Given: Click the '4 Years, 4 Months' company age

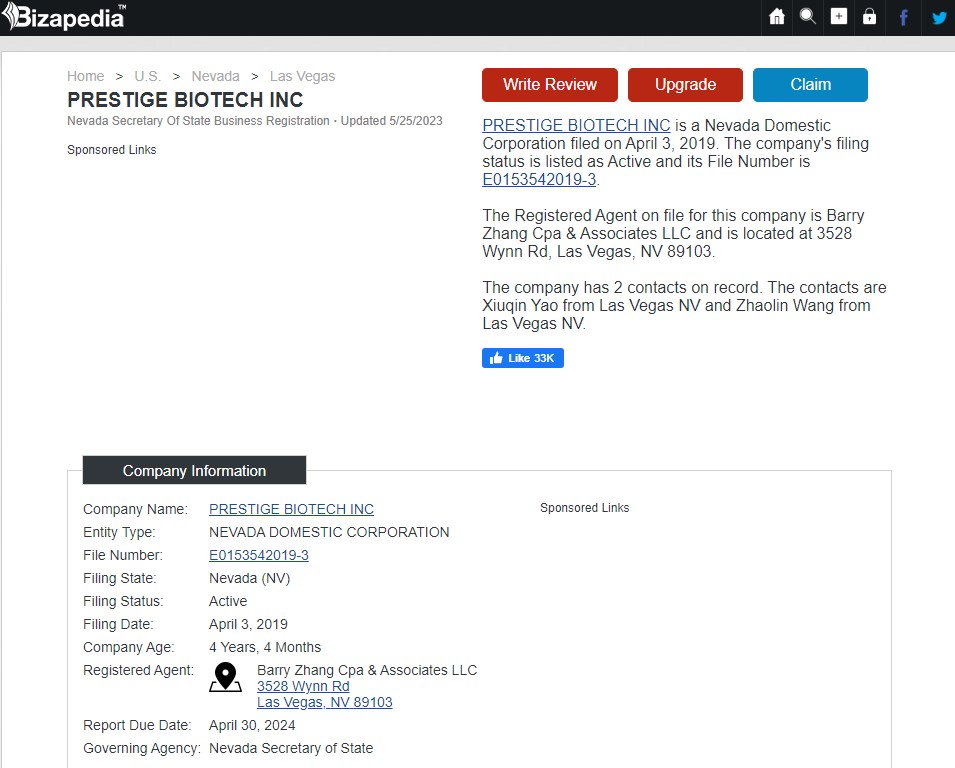Looking at the screenshot, I should [x=265, y=647].
